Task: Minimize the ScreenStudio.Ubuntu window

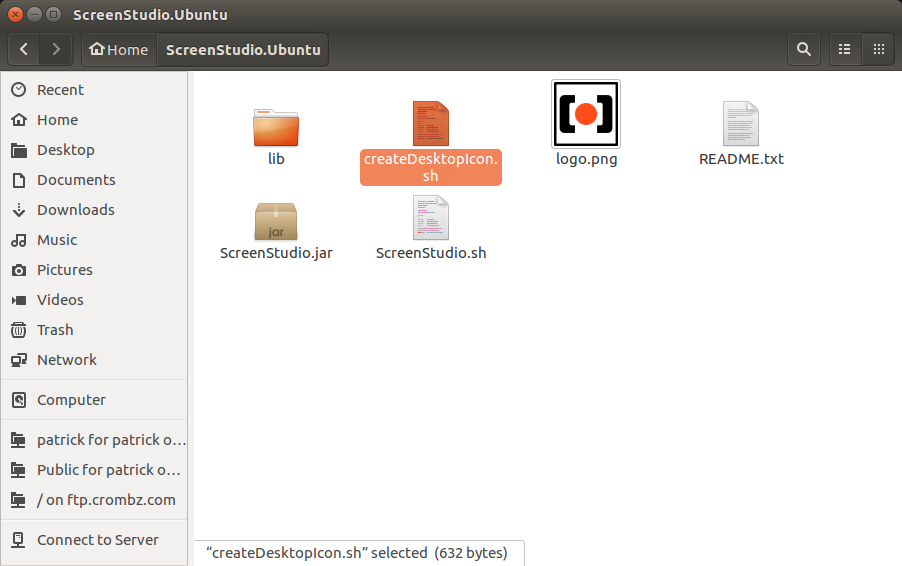Action: tap(35, 14)
